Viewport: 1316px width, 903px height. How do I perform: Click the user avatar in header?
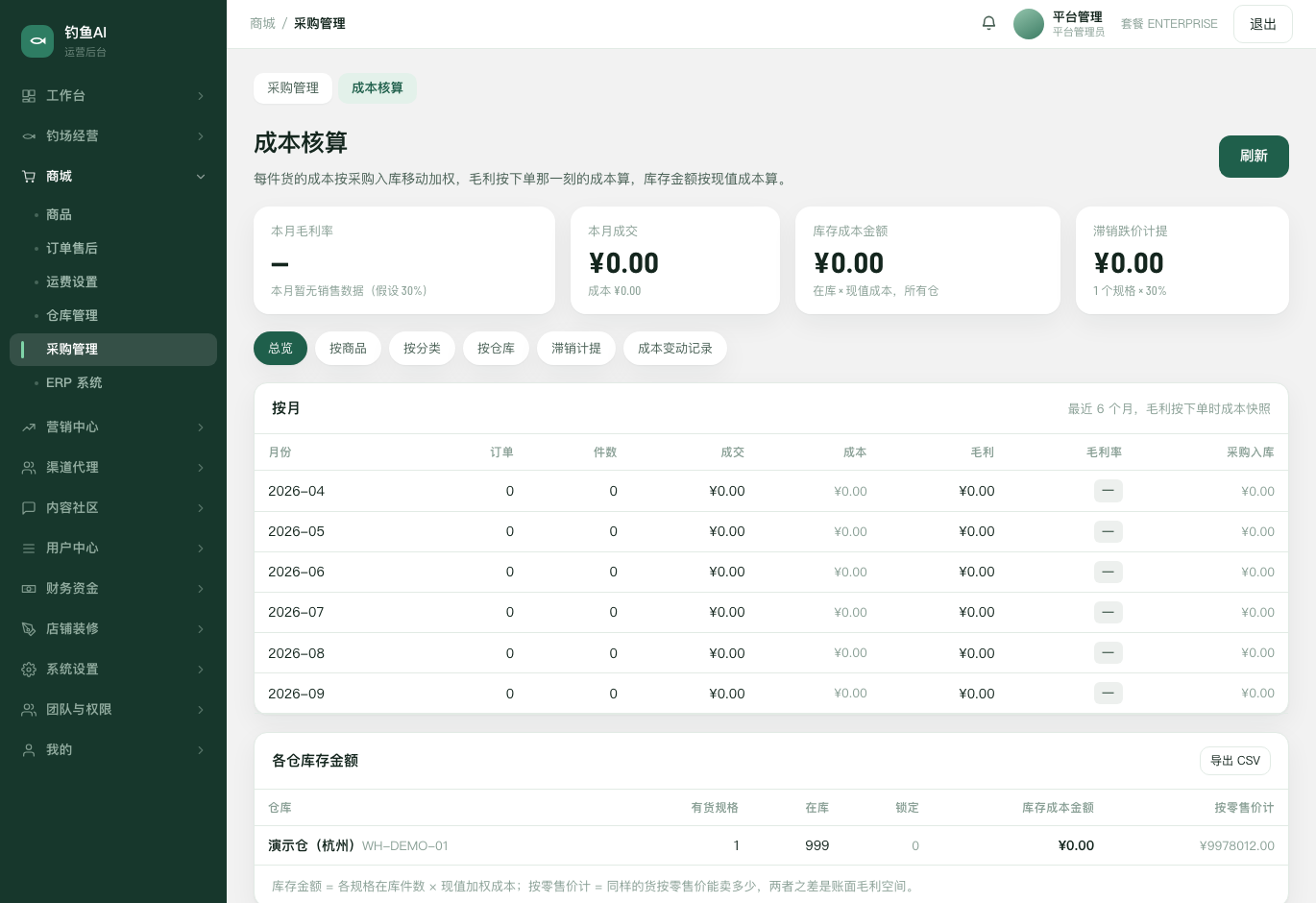[1029, 24]
